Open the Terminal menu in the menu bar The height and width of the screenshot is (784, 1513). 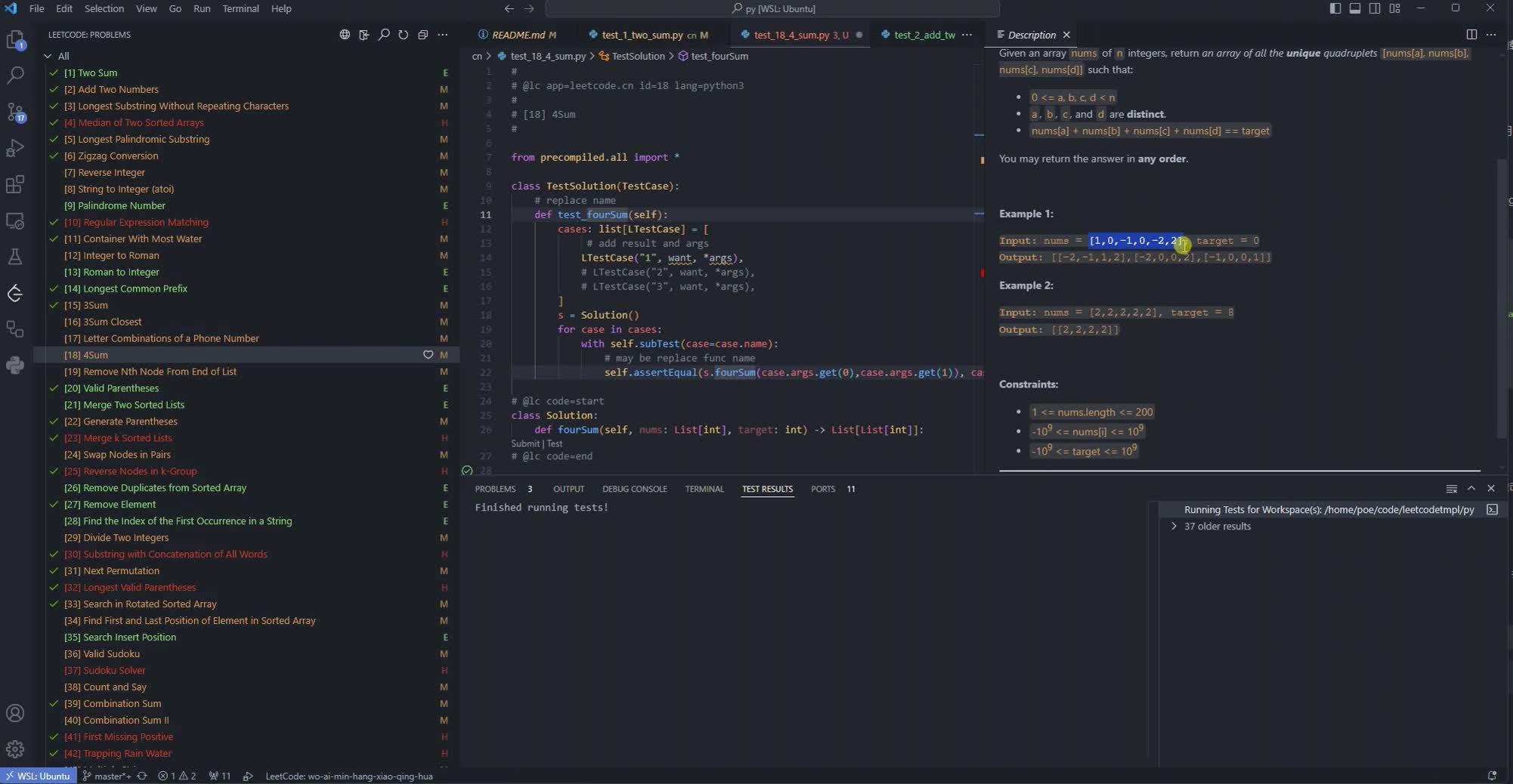coord(240,8)
